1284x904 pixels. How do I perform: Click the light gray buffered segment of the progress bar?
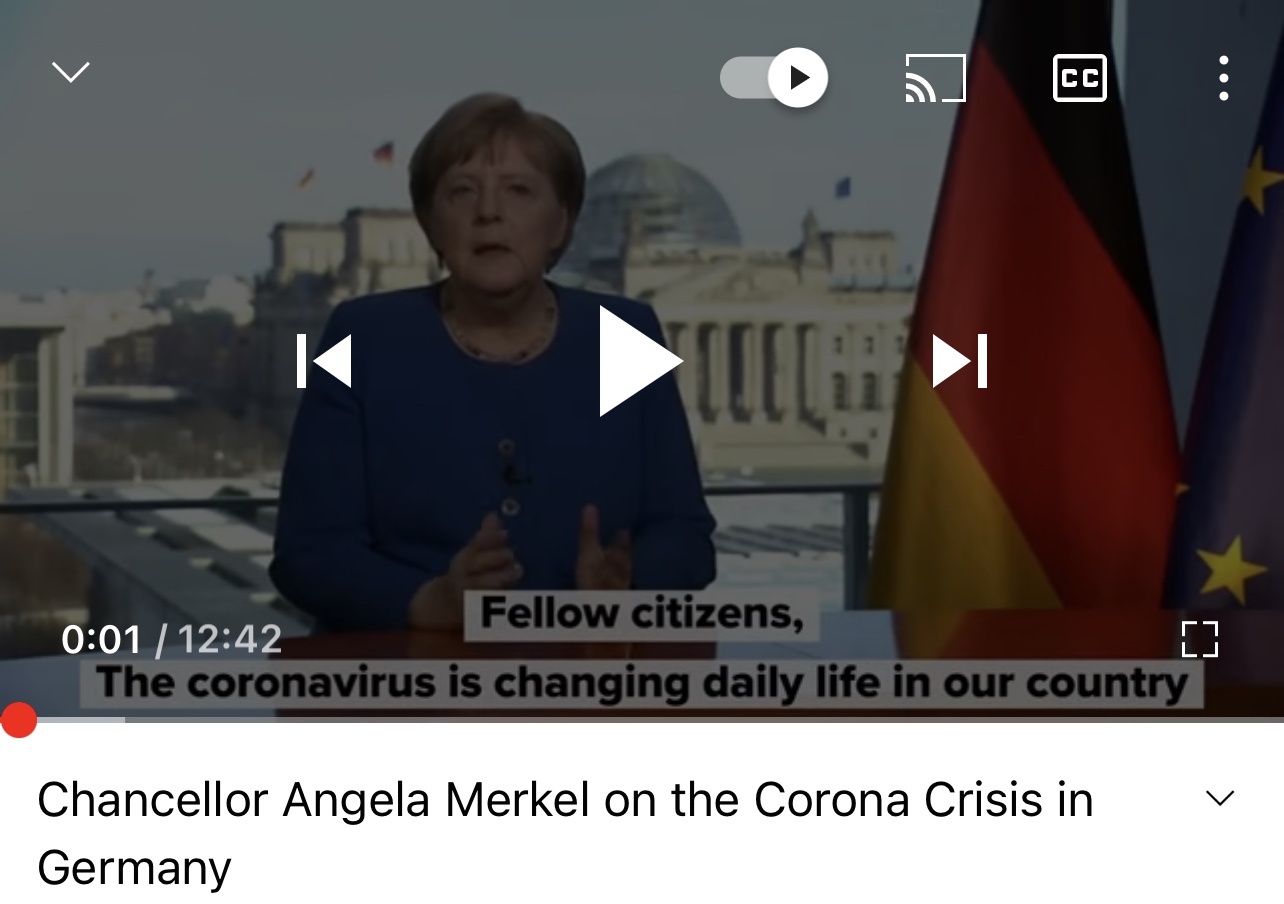(80, 720)
